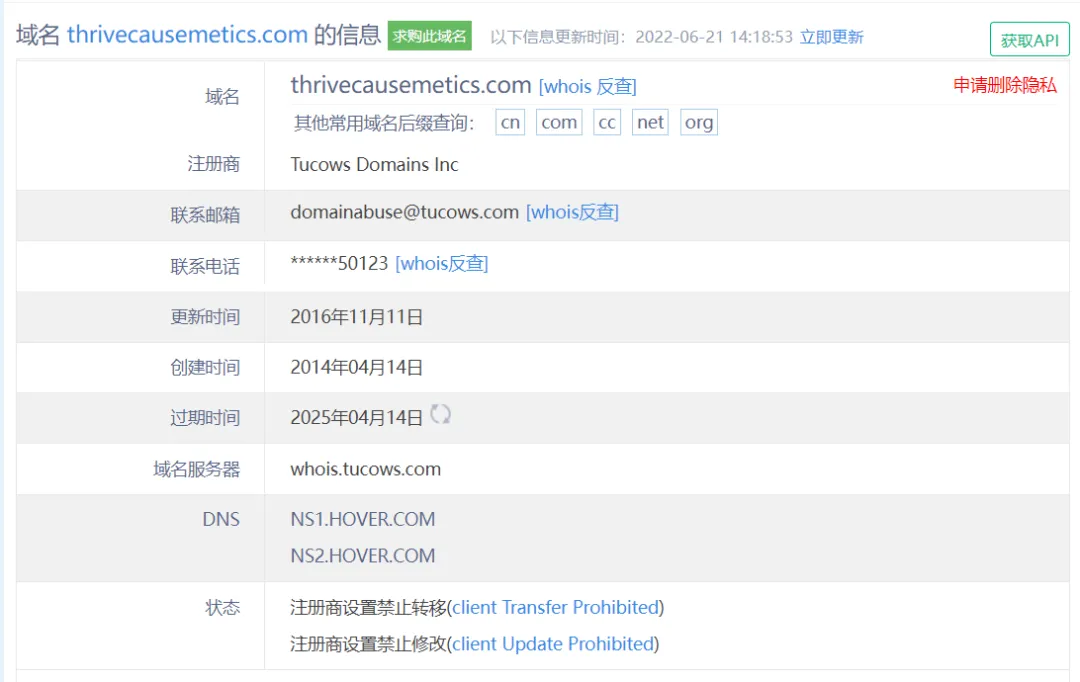1080x682 pixels.
Task: Click the 过期时间 row label
Action: [x=205, y=417]
